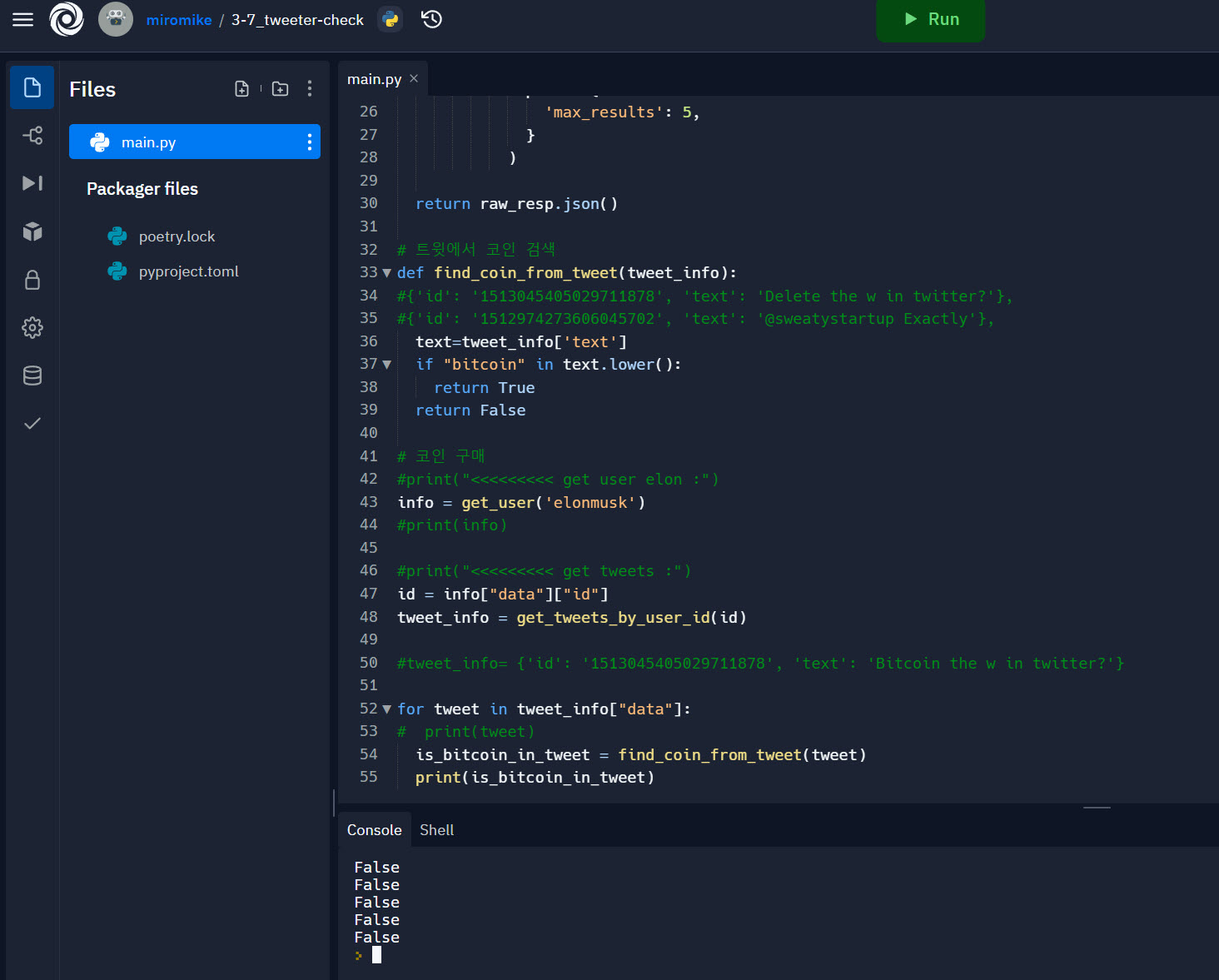
Task: Click 'return True' on line 38
Action: [485, 388]
